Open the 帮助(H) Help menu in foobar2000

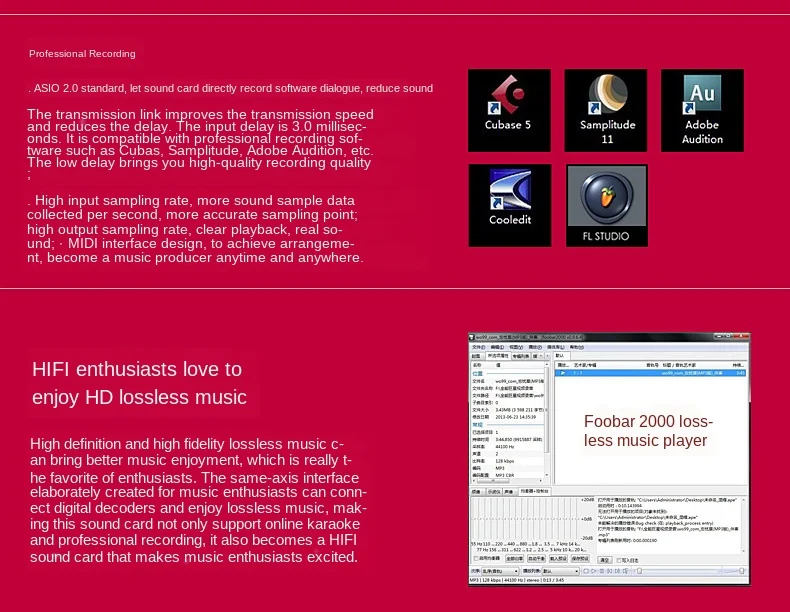(577, 347)
